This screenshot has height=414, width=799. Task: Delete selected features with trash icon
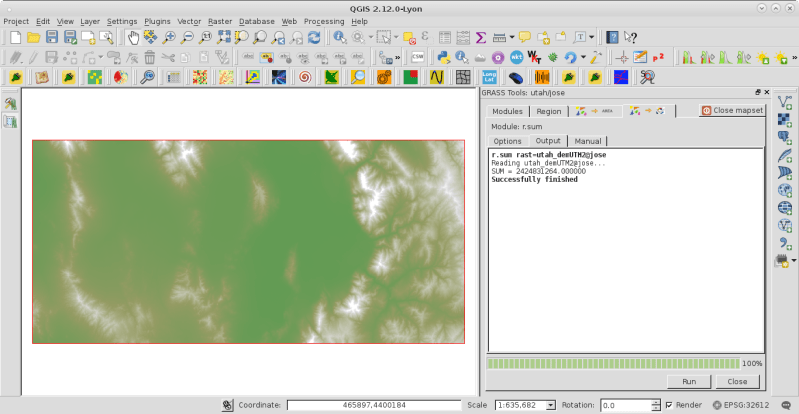149,57
